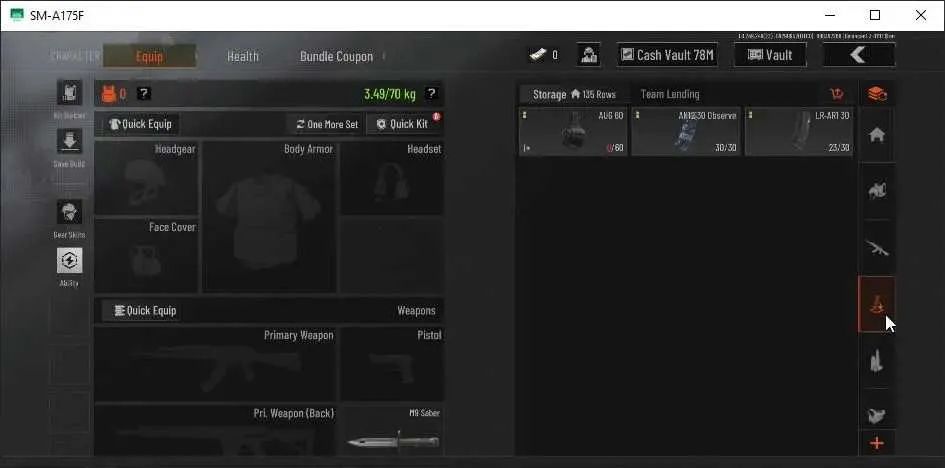Select the Pistol weapon slot
Image resolution: width=945 pixels, height=468 pixels.
click(392, 364)
